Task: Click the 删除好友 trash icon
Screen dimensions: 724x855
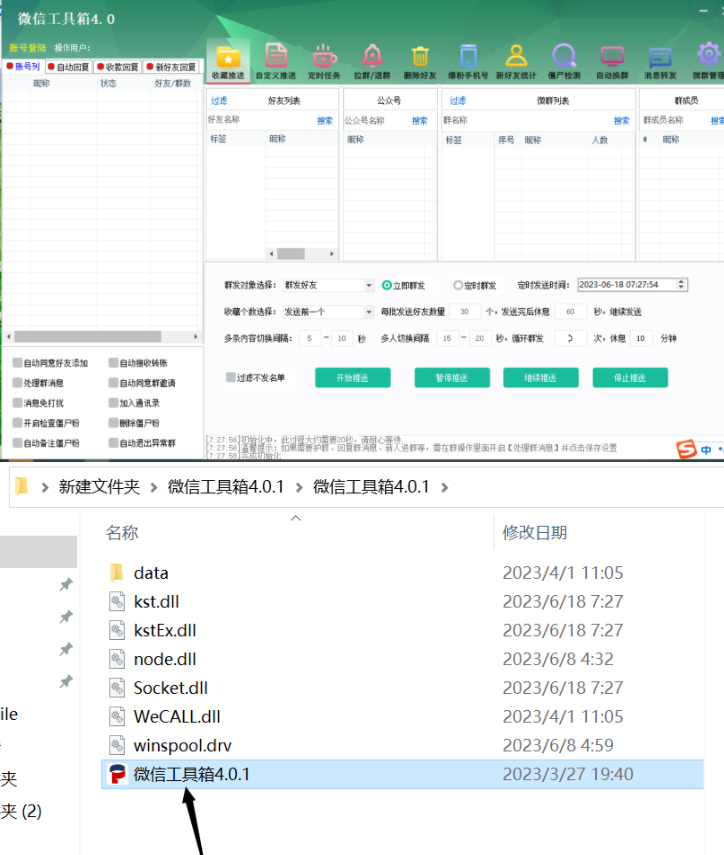Action: click(x=420, y=60)
